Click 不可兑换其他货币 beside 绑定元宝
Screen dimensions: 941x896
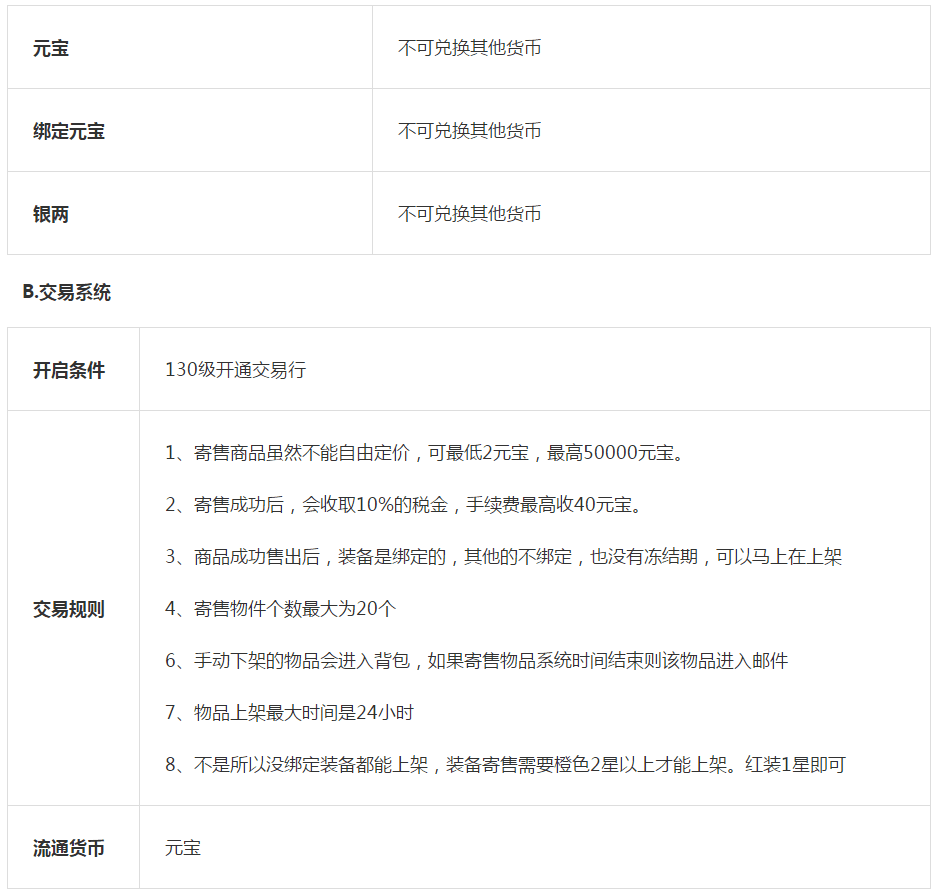[x=470, y=130]
